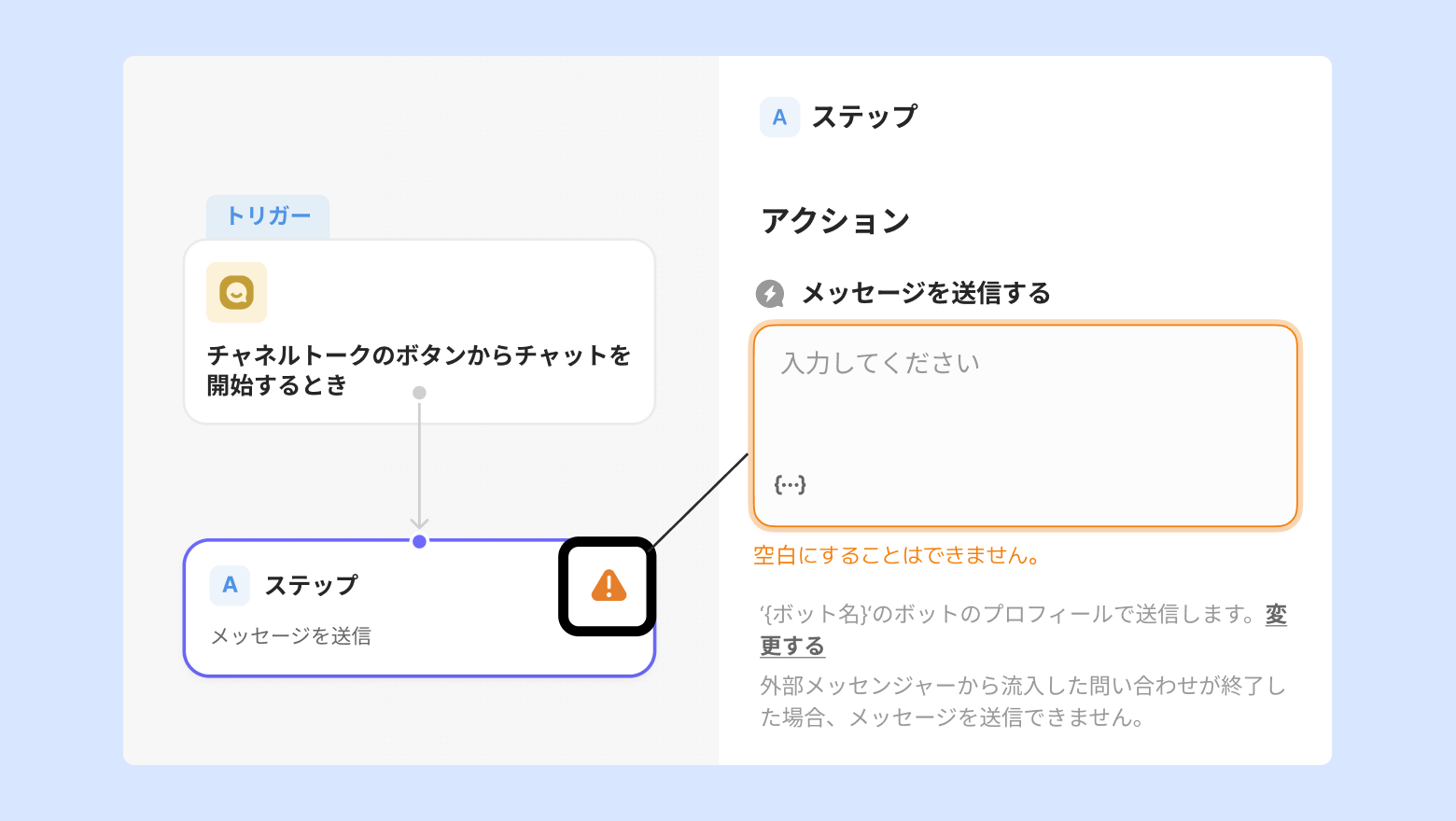Click the error text 空白にすることはできません

(896, 556)
